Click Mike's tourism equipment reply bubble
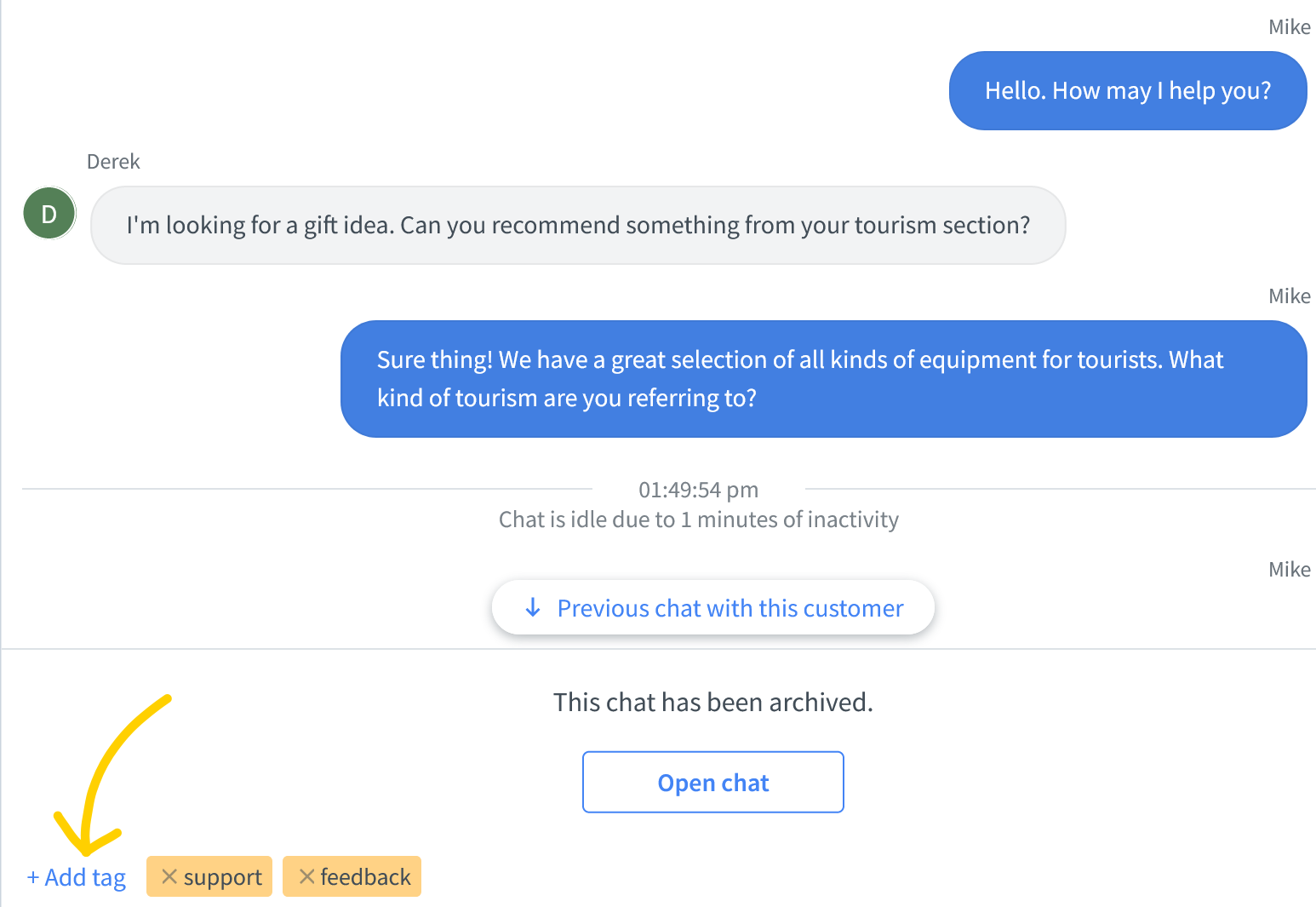1316x907 pixels. pyautogui.click(x=824, y=379)
